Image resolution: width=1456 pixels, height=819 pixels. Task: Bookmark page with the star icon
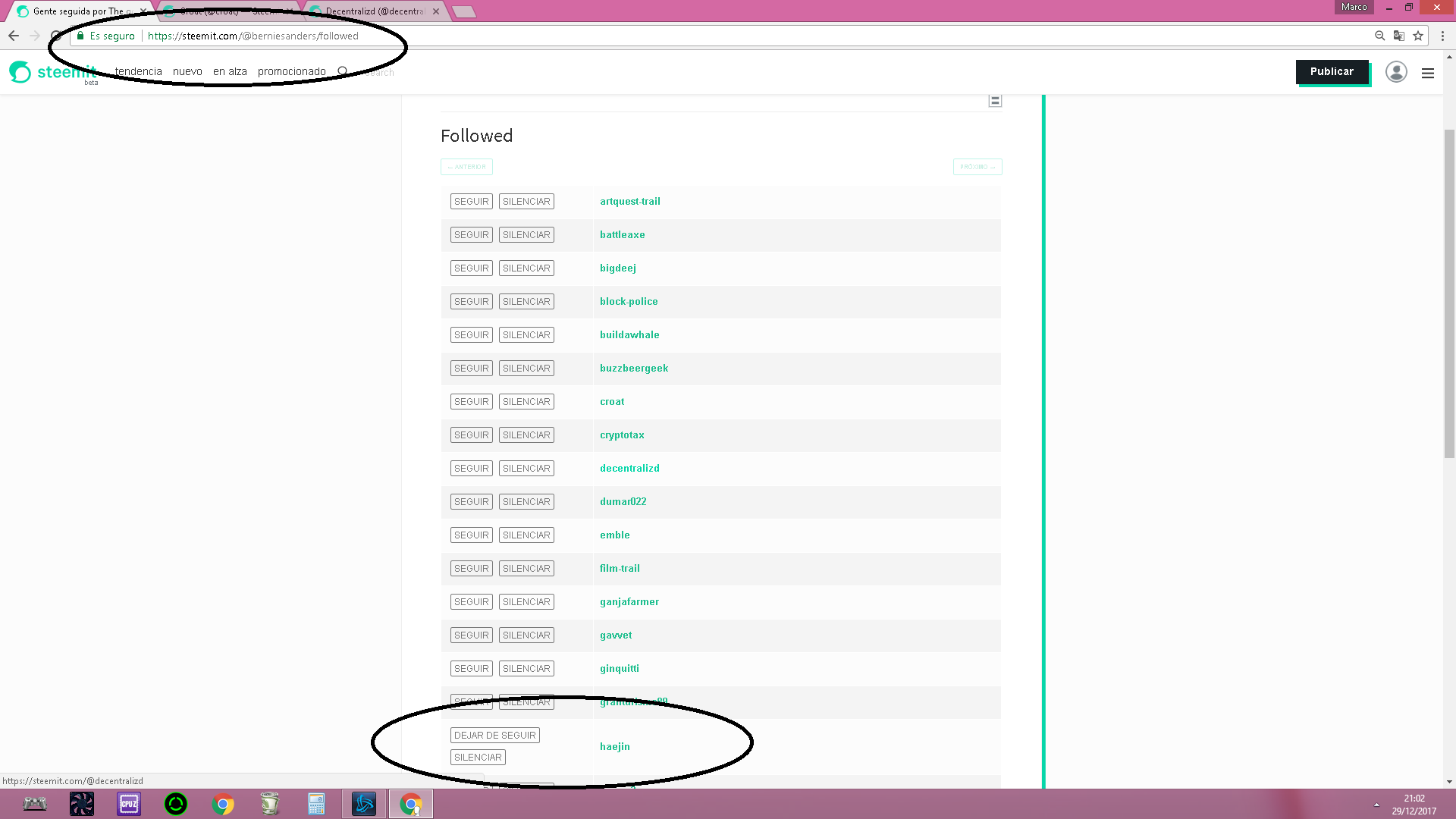point(1418,36)
